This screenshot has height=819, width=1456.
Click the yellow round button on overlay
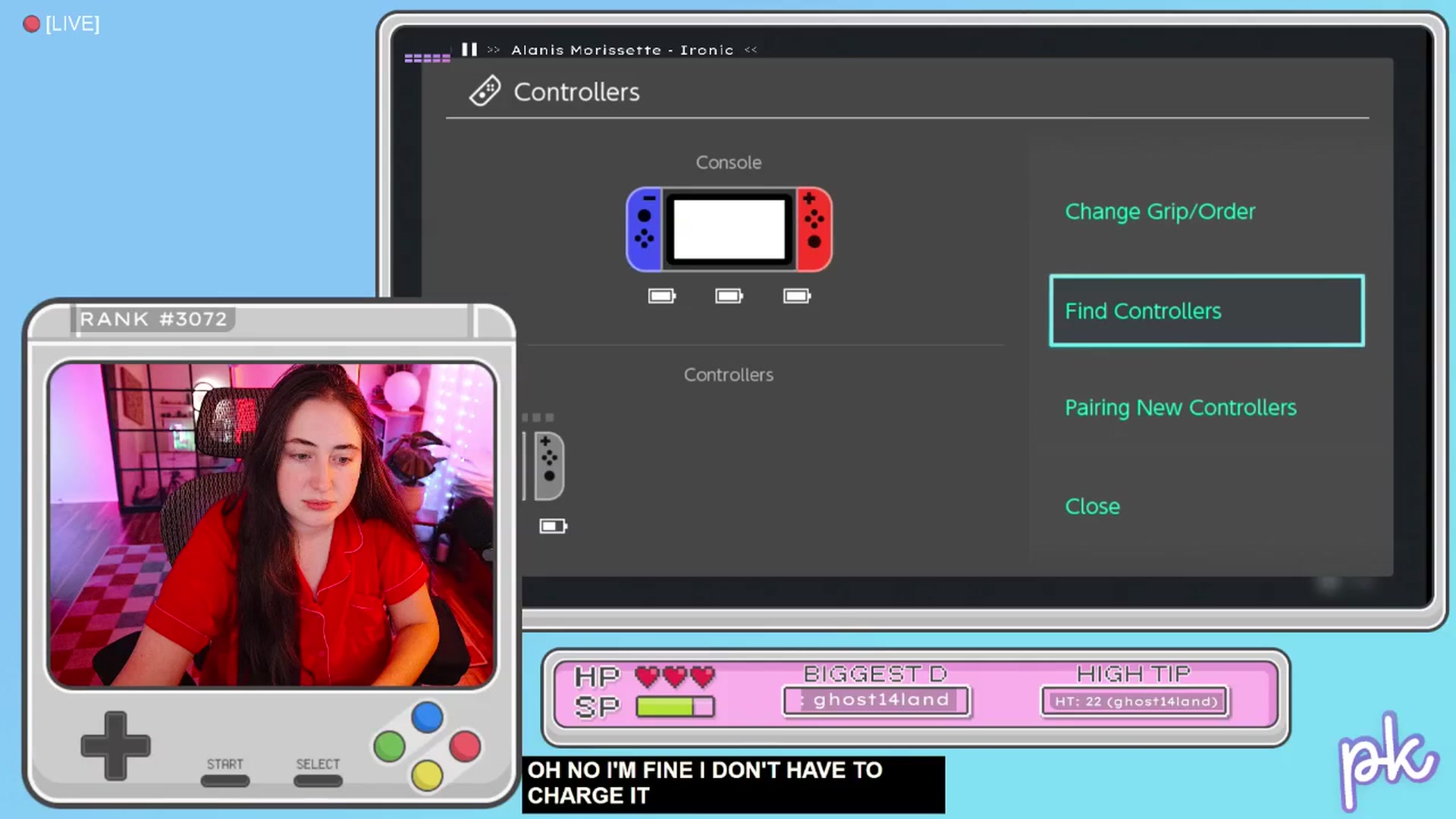[x=428, y=776]
